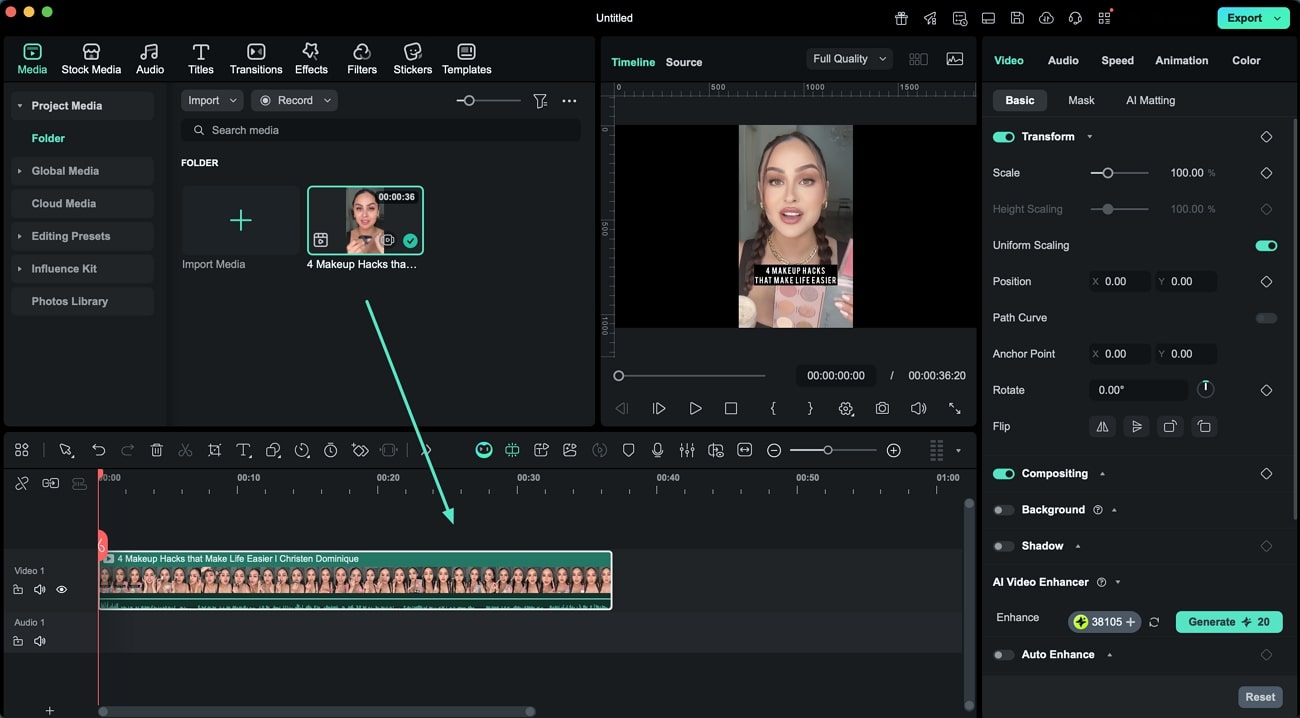1300x718 pixels.
Task: Take a snapshot with the camera icon
Action: 881,408
